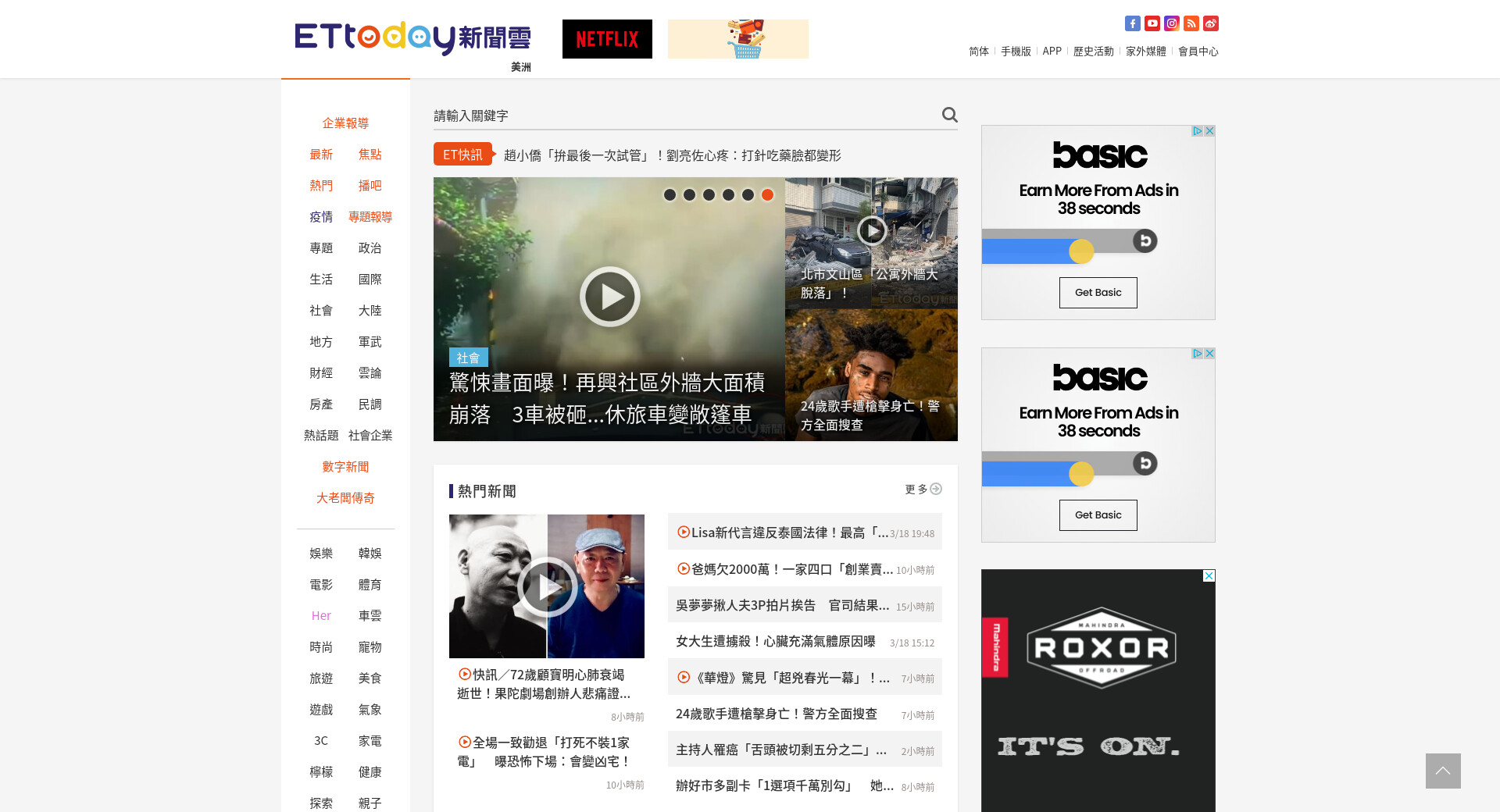
Task: Click the slider in second Basic ad
Action: click(1081, 473)
